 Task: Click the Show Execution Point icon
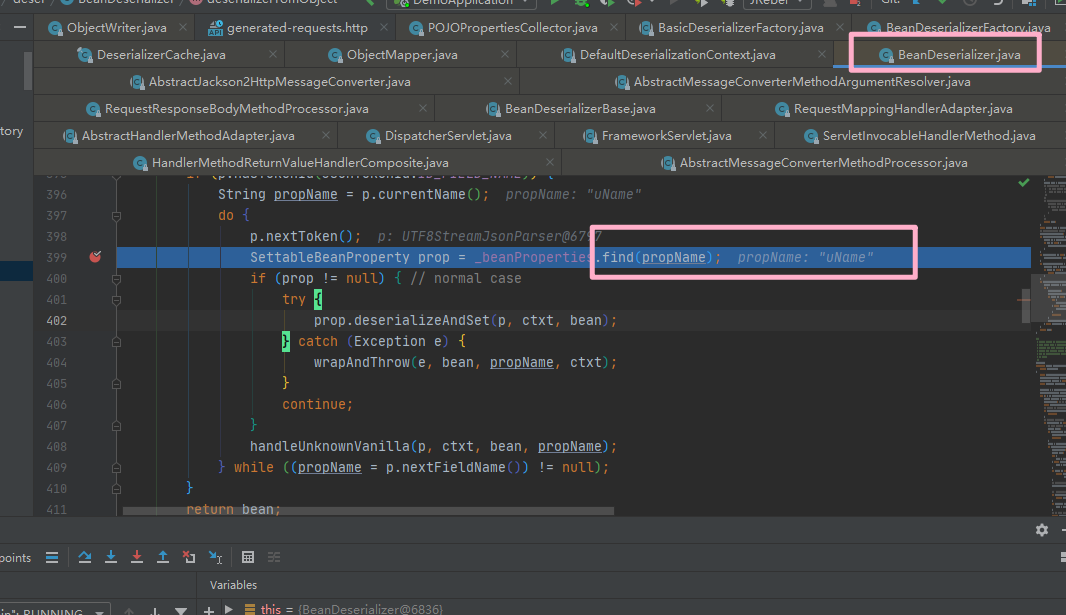point(52,558)
